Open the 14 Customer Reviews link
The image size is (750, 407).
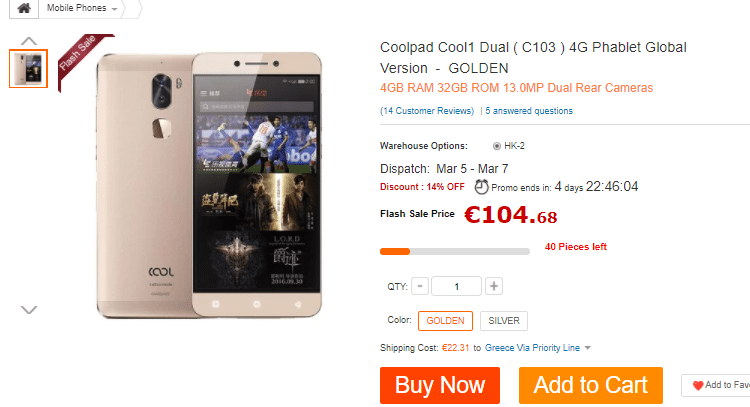(427, 110)
